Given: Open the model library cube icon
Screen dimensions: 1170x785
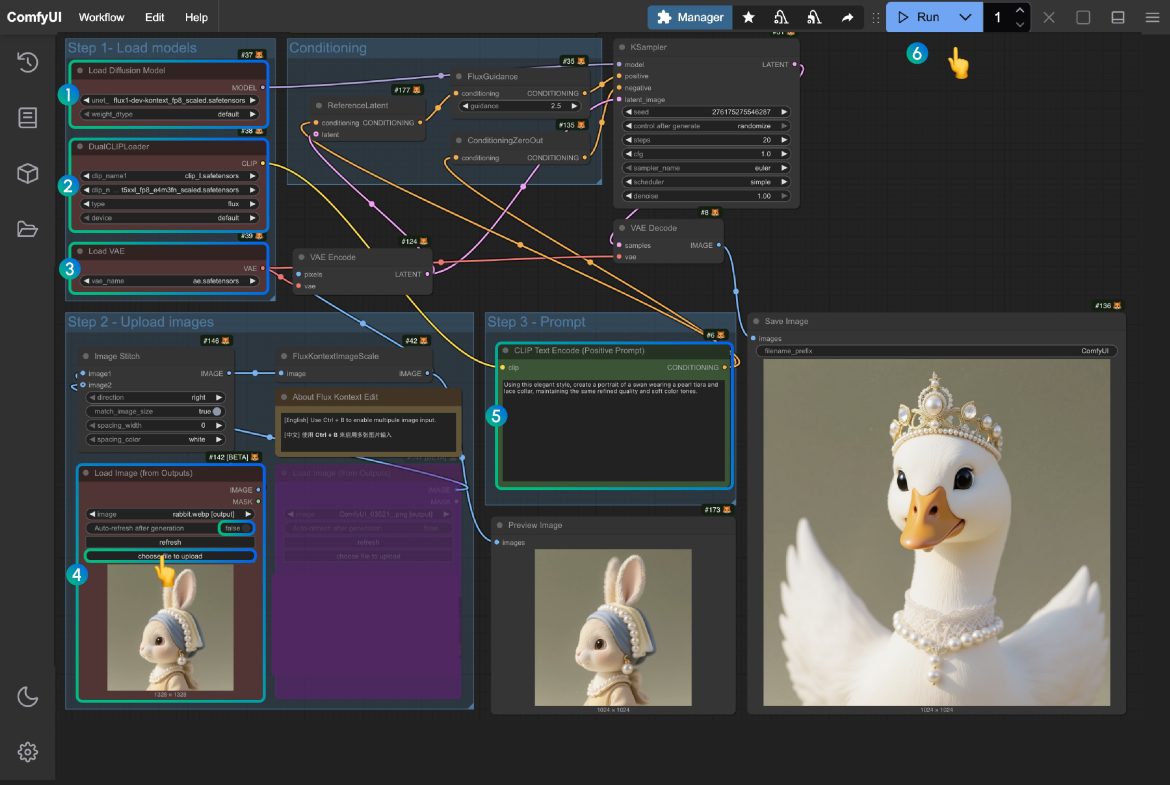Looking at the screenshot, I should pyautogui.click(x=27, y=173).
